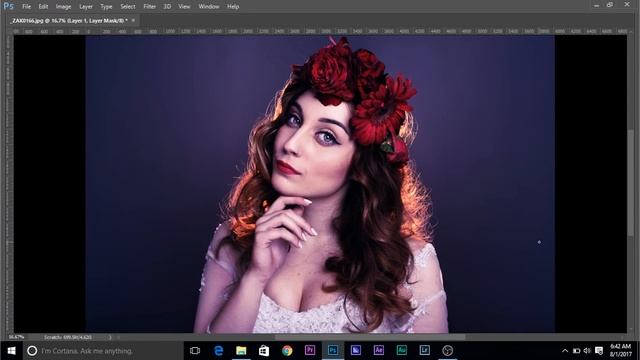
Task: Open the File menu
Action: [x=27, y=7]
